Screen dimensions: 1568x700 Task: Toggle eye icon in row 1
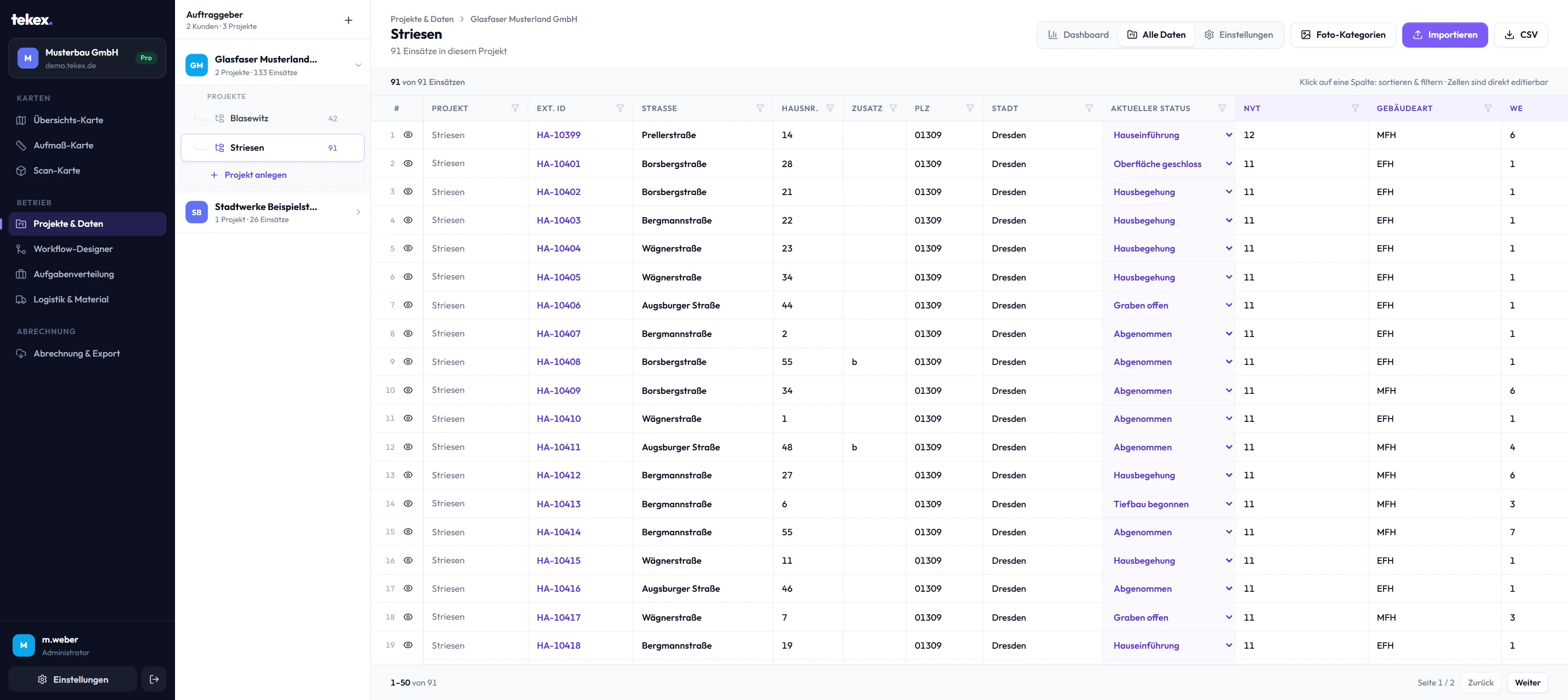pyautogui.click(x=408, y=135)
